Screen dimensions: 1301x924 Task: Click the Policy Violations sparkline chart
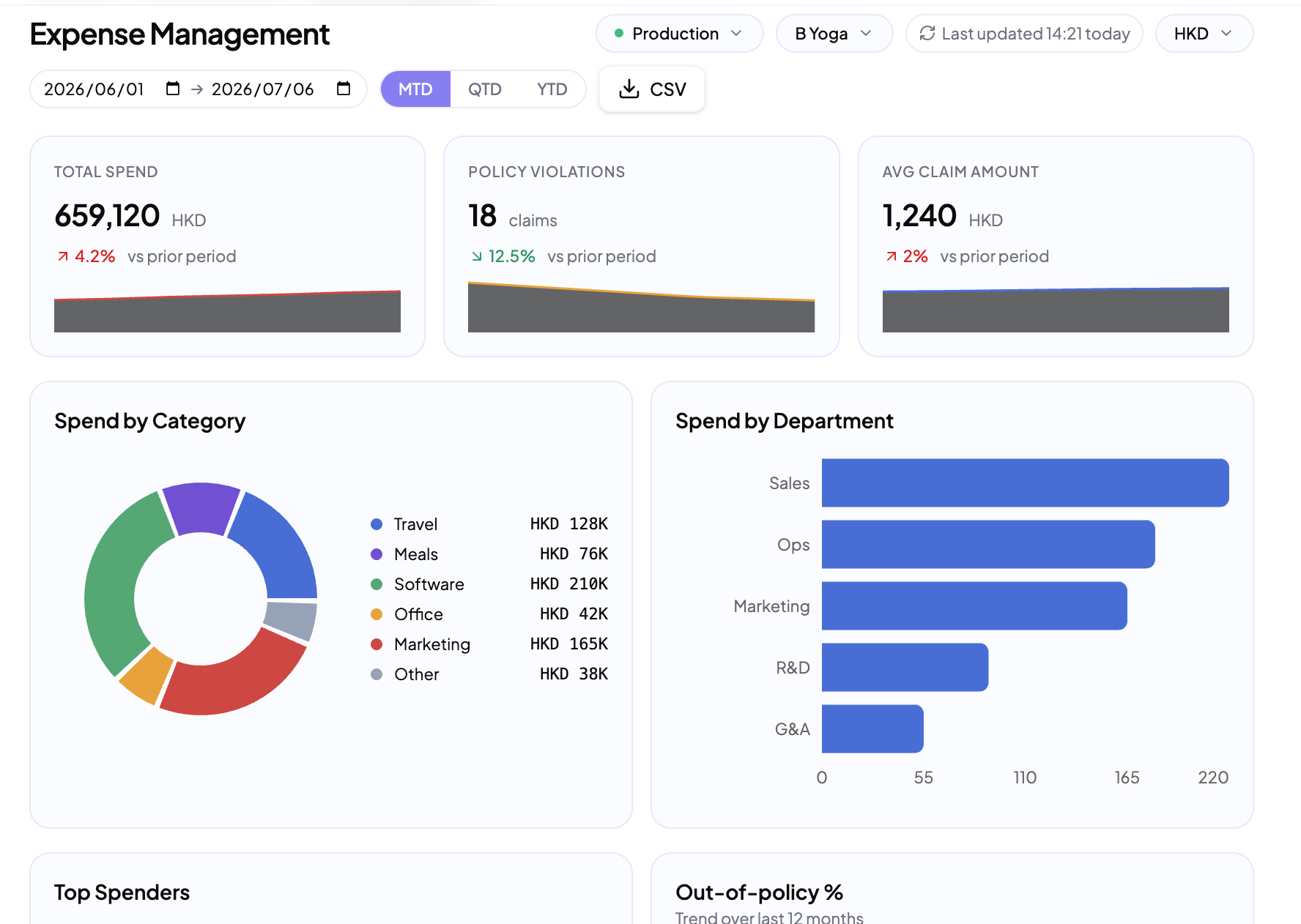click(641, 308)
